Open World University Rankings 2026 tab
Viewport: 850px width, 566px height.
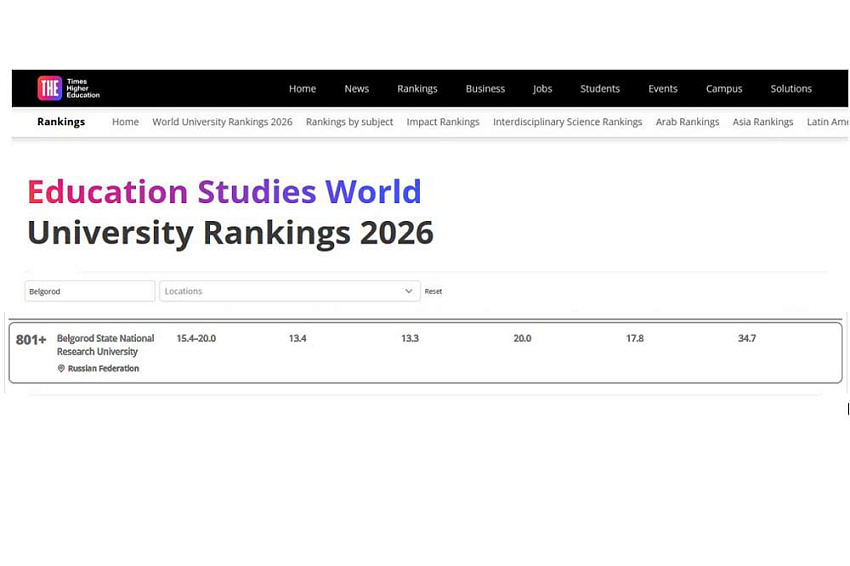(222, 122)
